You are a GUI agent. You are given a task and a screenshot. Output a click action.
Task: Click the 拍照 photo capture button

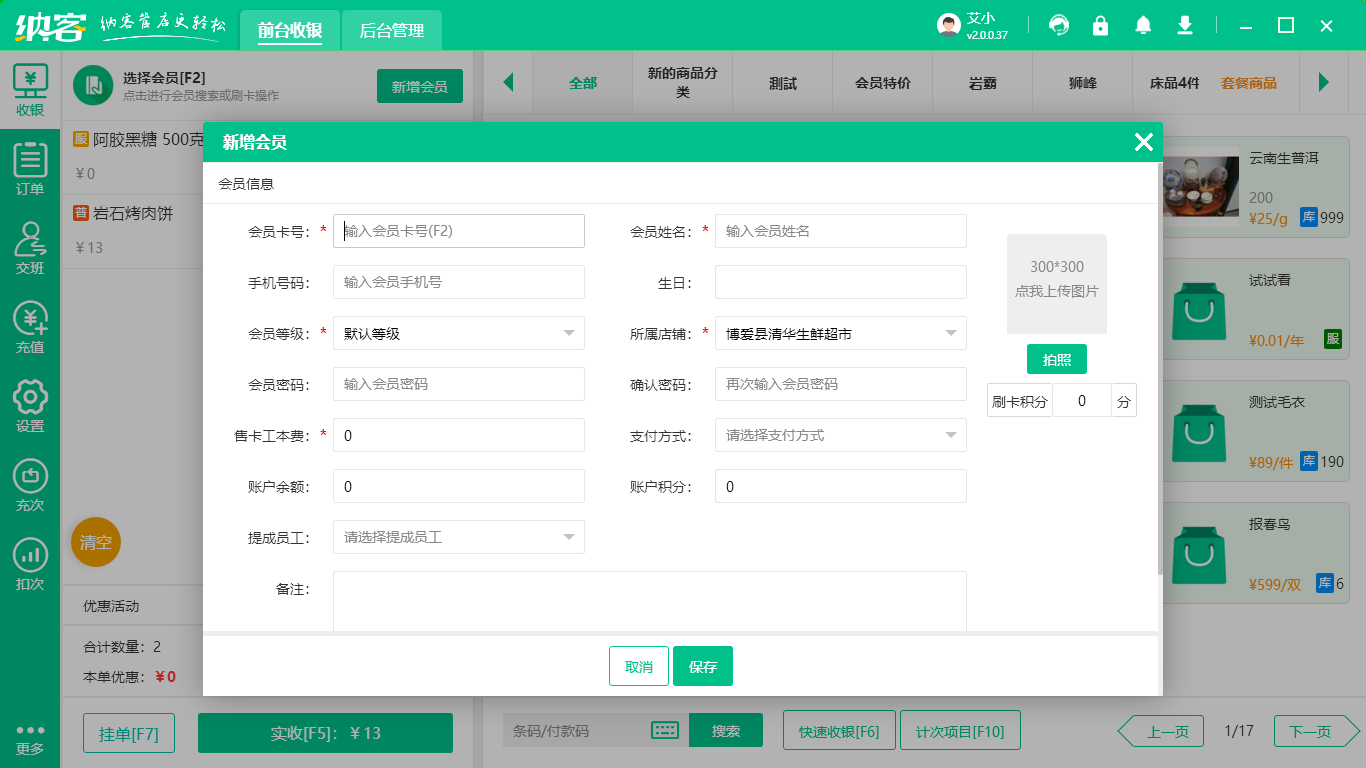[x=1057, y=358]
